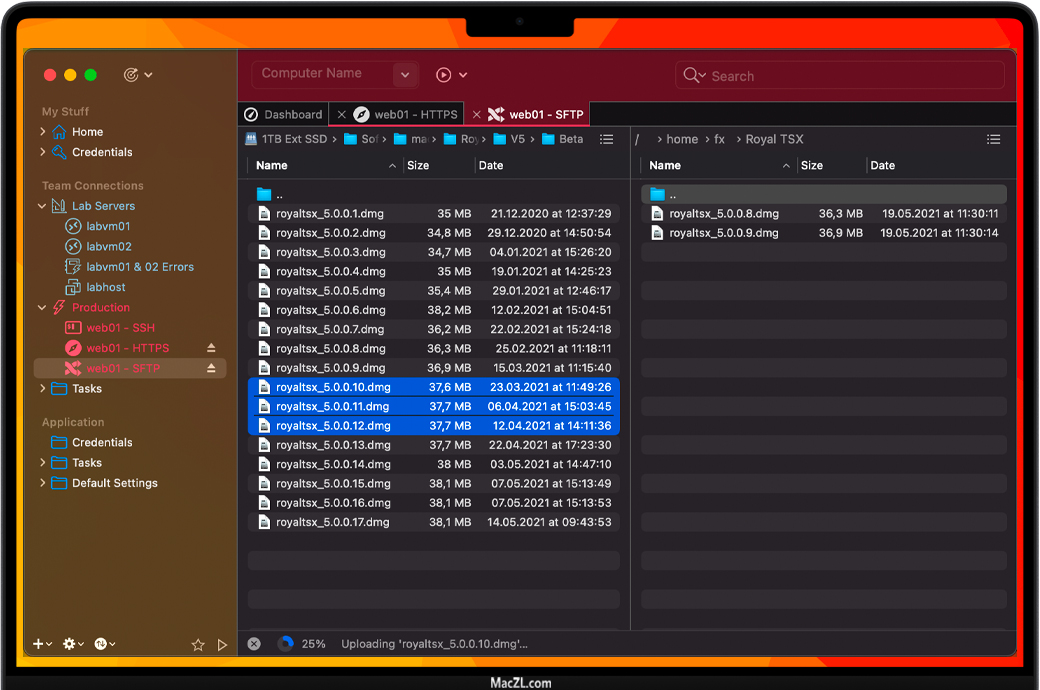Click the plus add button in sidebar footer
1040x690 pixels.
(41, 644)
